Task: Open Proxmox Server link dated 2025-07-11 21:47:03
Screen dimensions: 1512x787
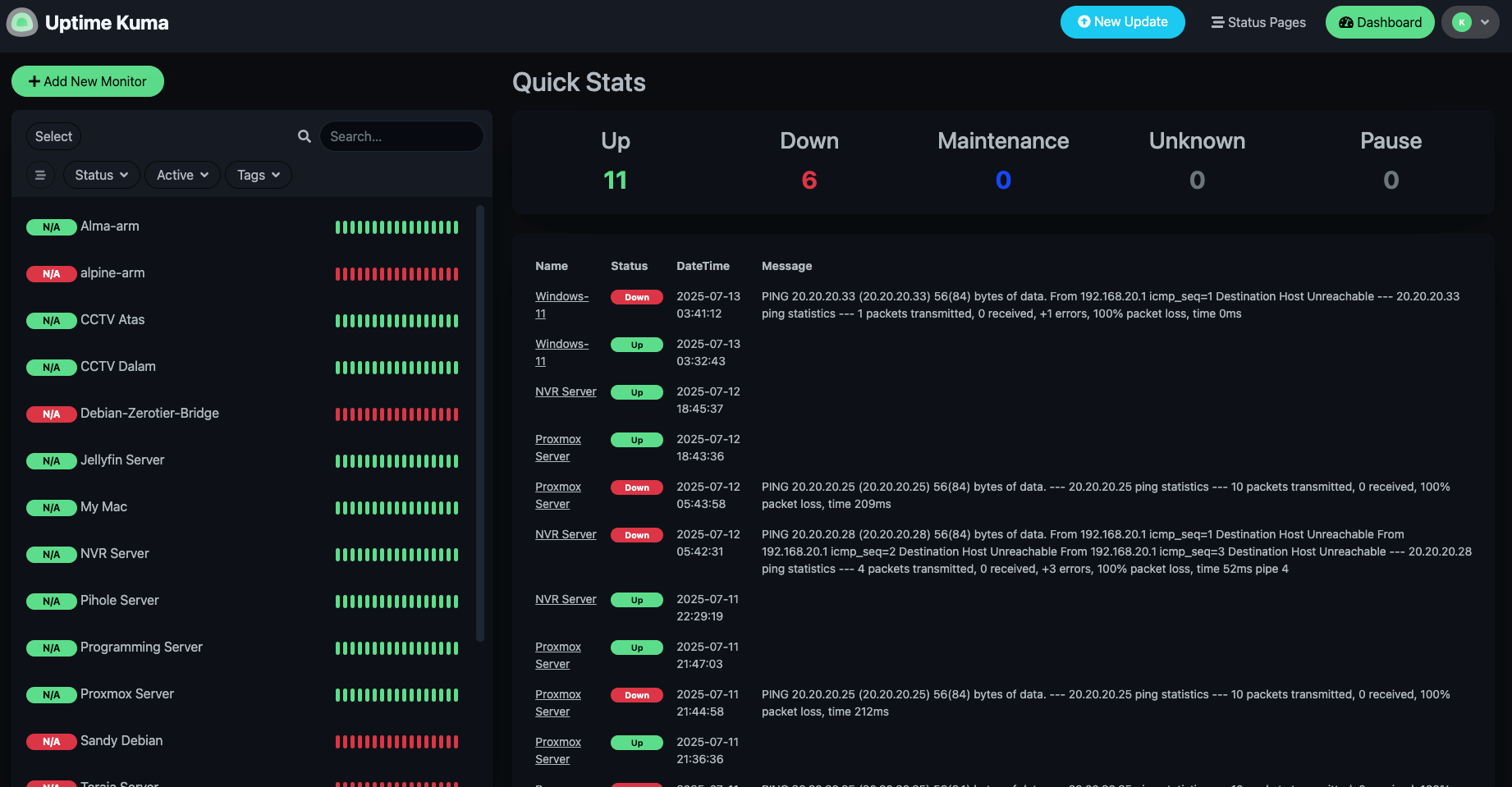Action: [558, 655]
